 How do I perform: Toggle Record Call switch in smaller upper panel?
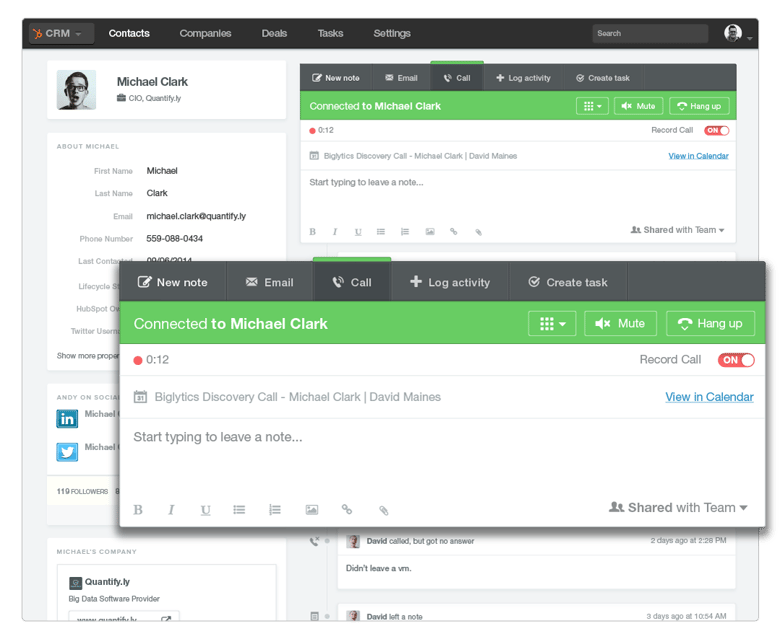(716, 130)
